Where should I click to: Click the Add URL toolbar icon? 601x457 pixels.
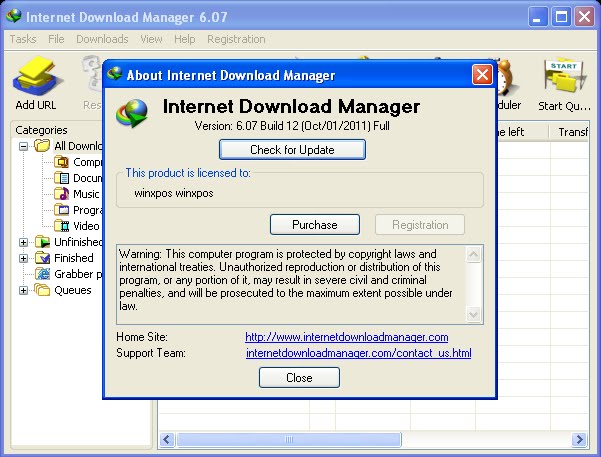tap(36, 77)
